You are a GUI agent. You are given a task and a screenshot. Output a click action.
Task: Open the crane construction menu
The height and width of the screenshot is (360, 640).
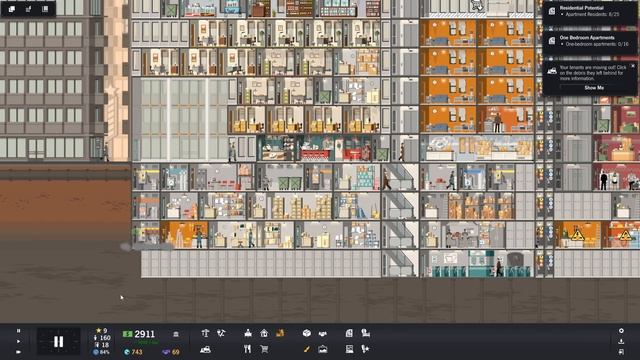[x=205, y=333]
